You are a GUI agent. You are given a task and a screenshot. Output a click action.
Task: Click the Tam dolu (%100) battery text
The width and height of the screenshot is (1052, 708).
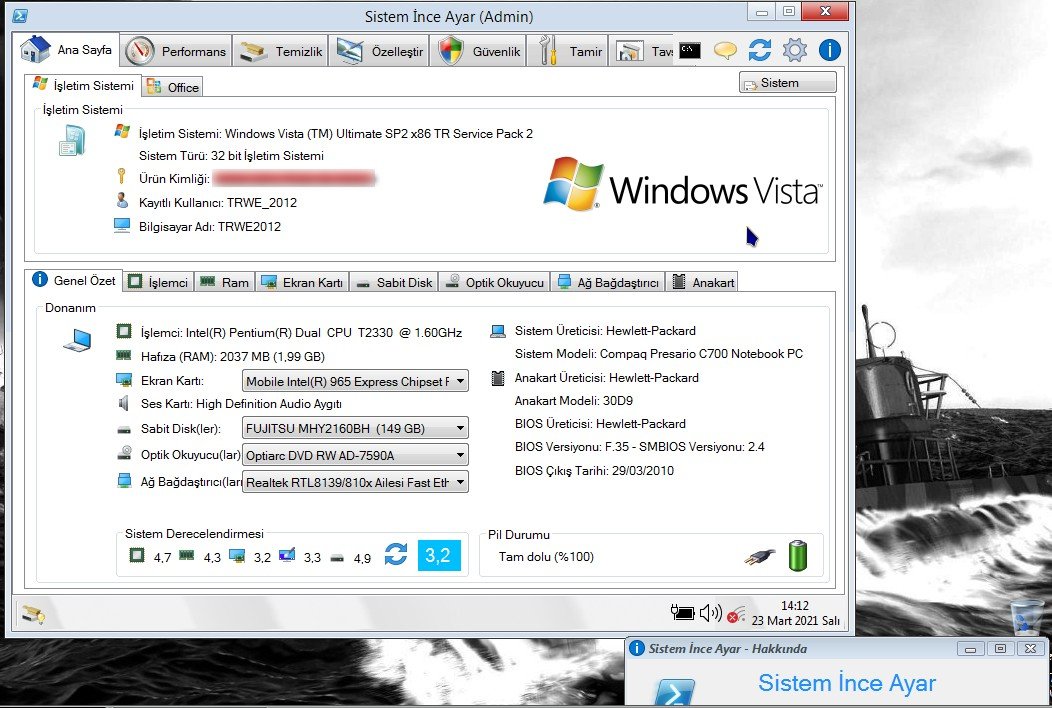pyautogui.click(x=546, y=556)
